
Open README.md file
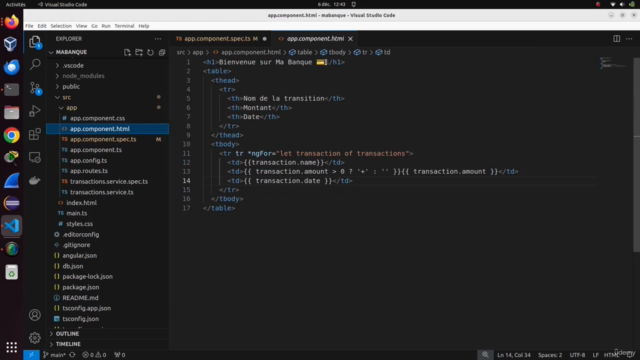(80, 298)
